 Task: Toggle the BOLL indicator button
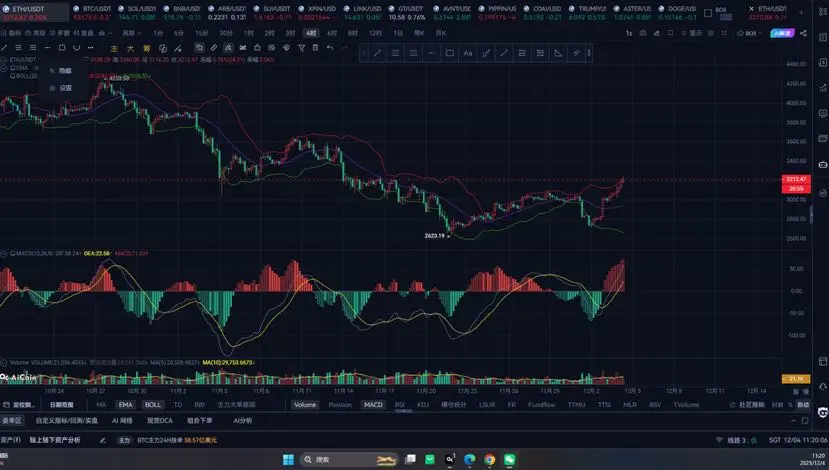tap(153, 405)
